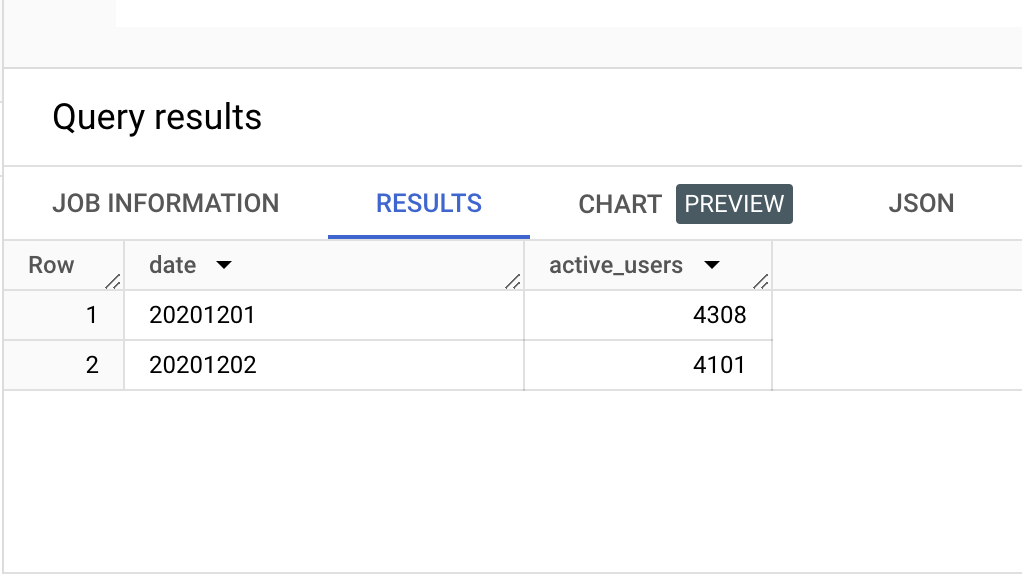Open the date column dropdown arrow
The width and height of the screenshot is (1022, 574).
click(224, 265)
